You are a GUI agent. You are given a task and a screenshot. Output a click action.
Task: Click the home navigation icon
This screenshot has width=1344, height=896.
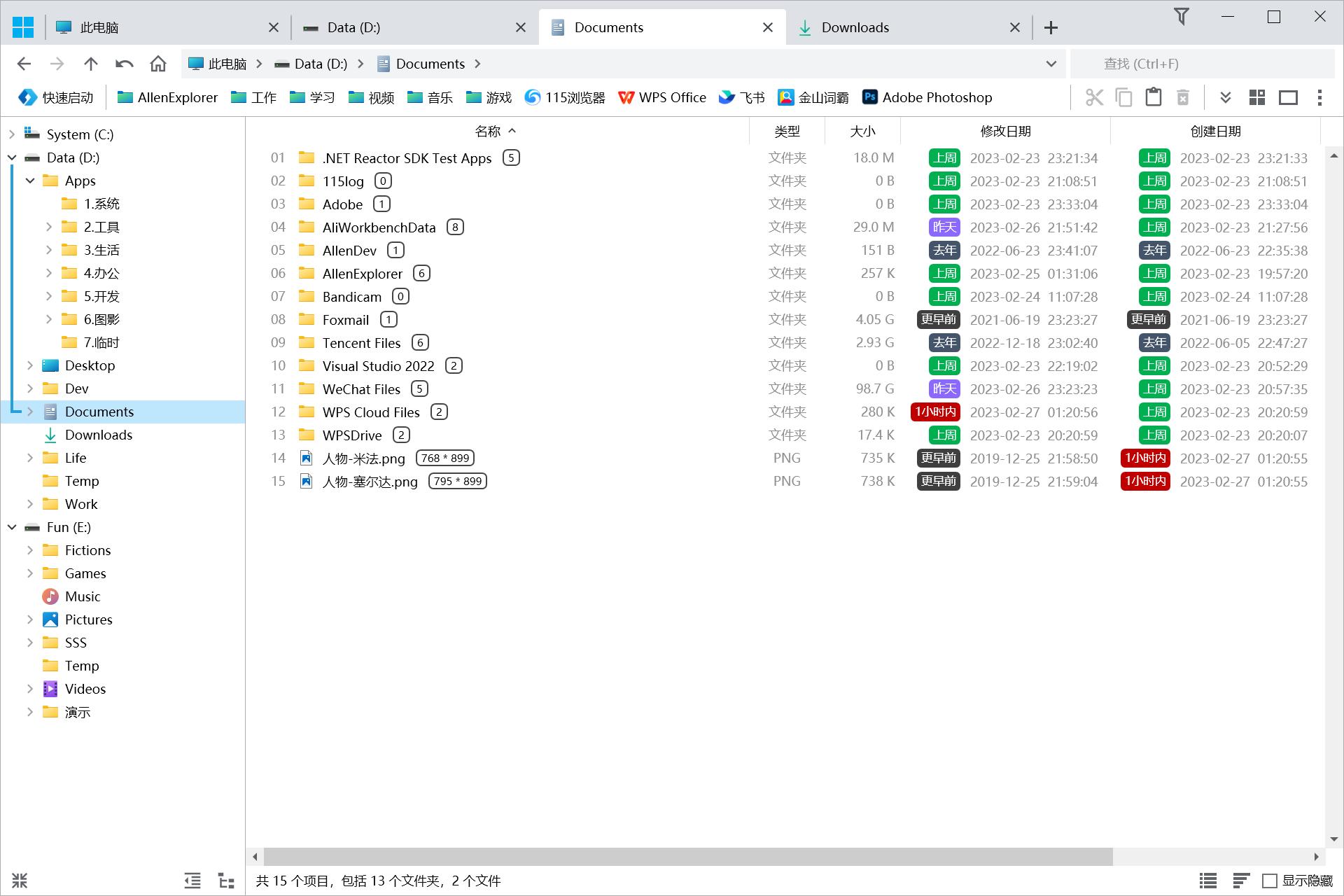(x=158, y=64)
